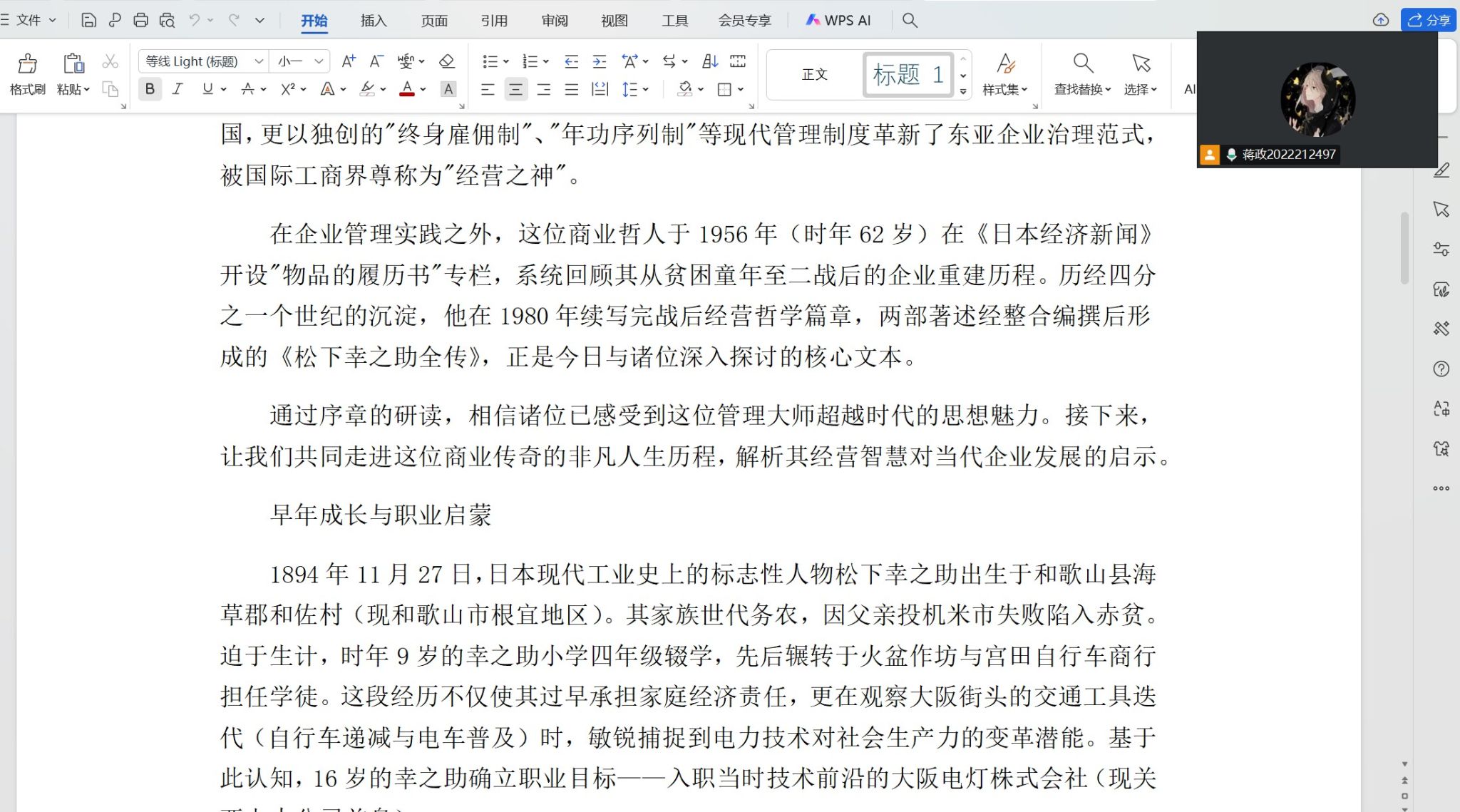
Task: Open the help icon in right sidebar
Action: [x=1441, y=369]
